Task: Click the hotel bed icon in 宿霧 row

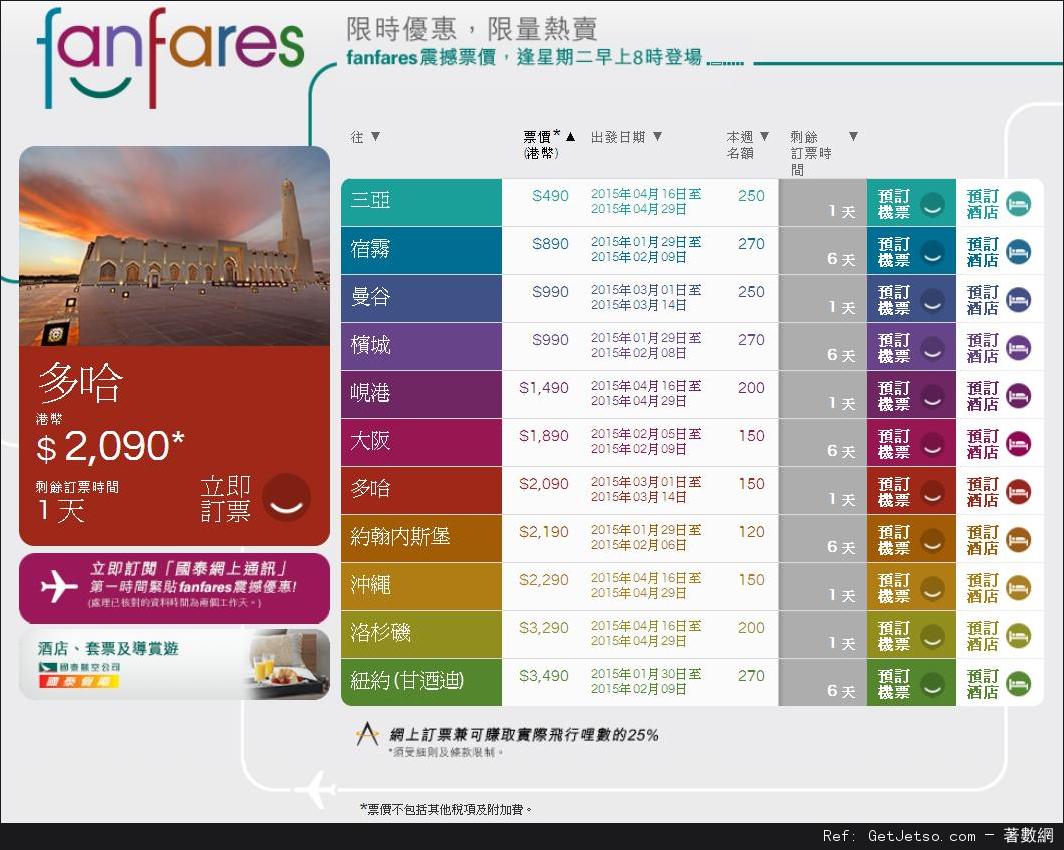Action: (1018, 252)
